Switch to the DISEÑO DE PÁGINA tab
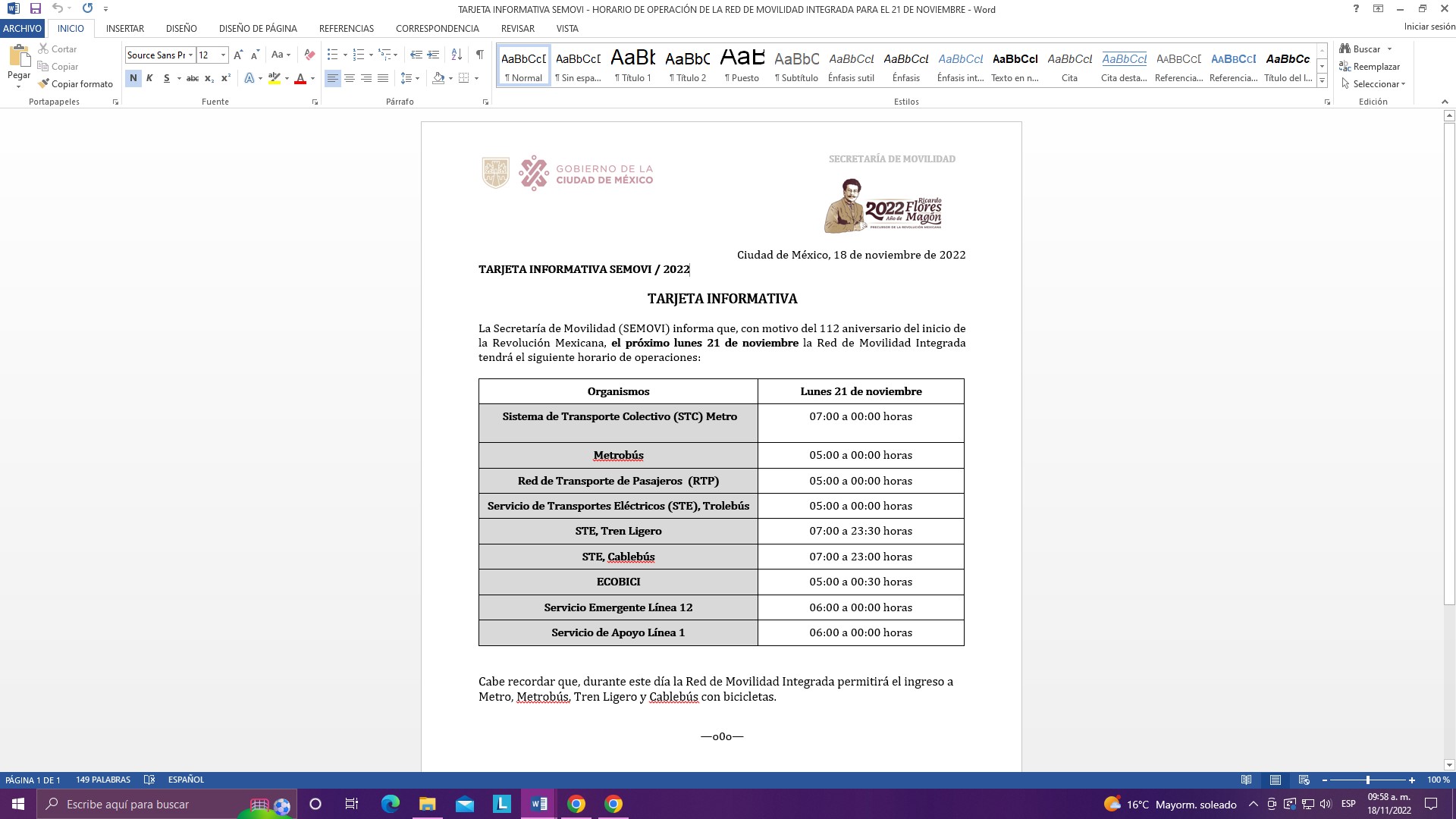 pos(258,28)
